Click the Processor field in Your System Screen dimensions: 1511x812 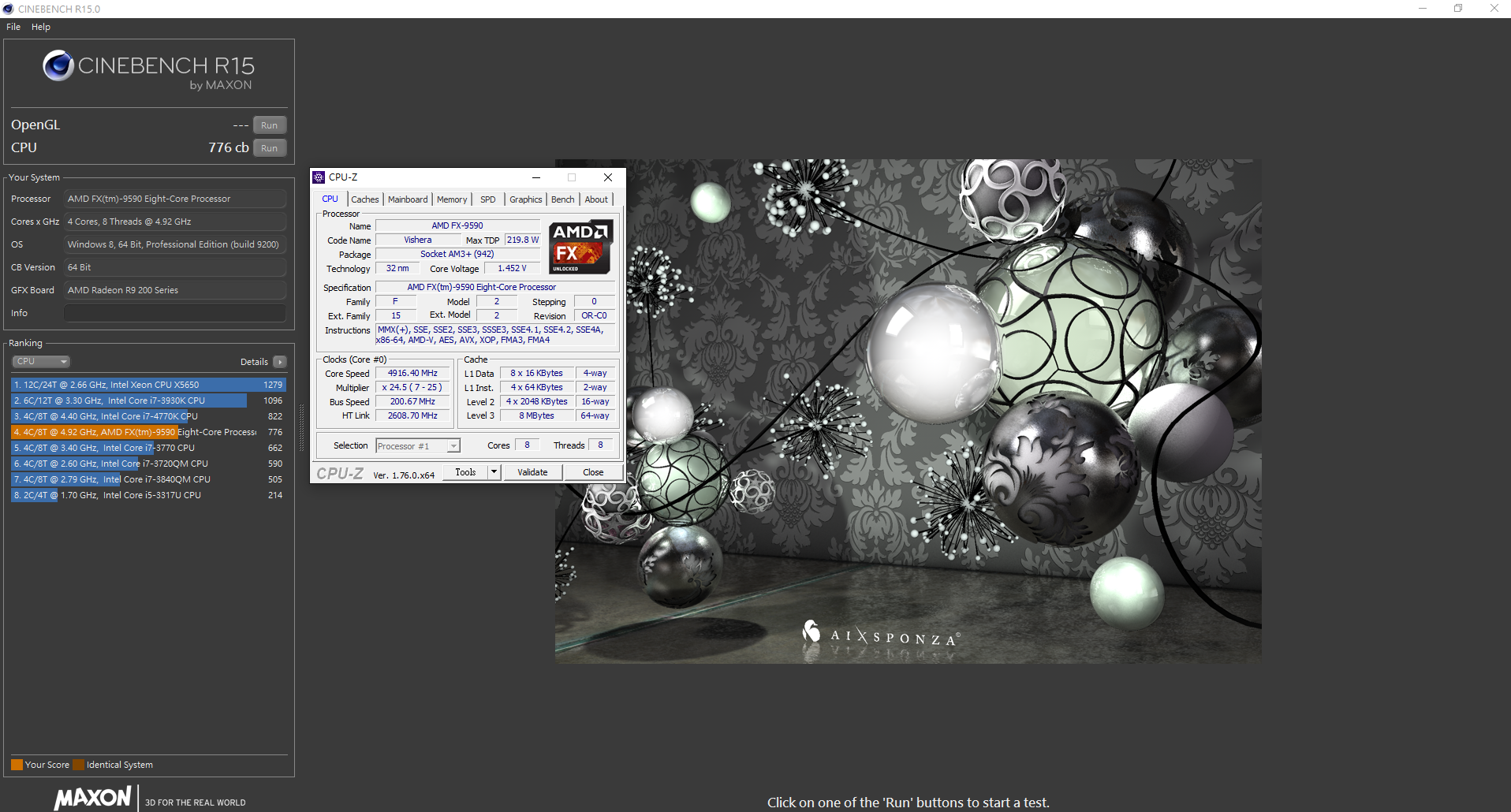tap(175, 199)
